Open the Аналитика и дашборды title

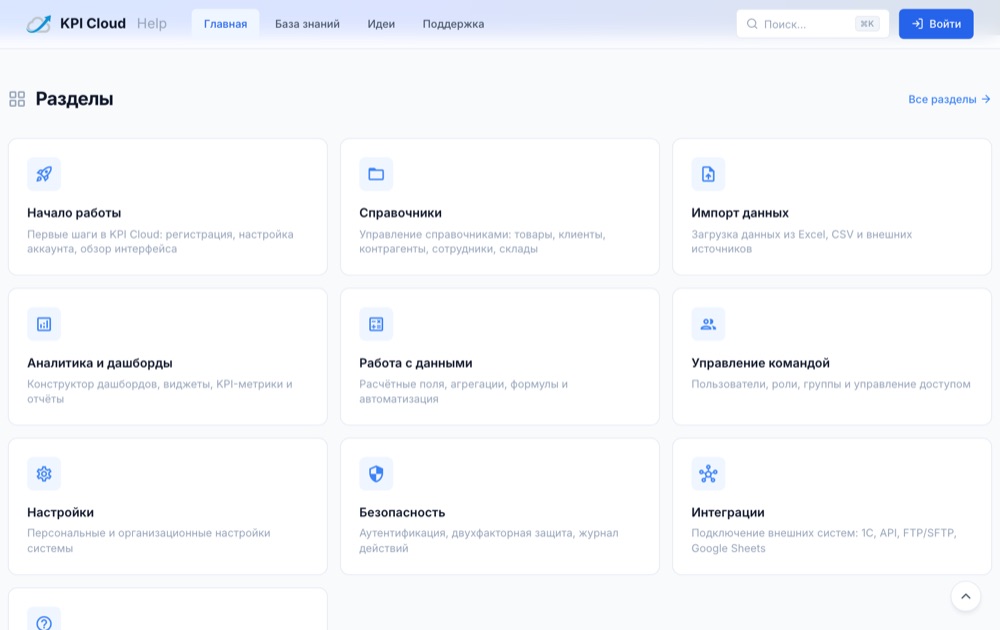point(99,363)
